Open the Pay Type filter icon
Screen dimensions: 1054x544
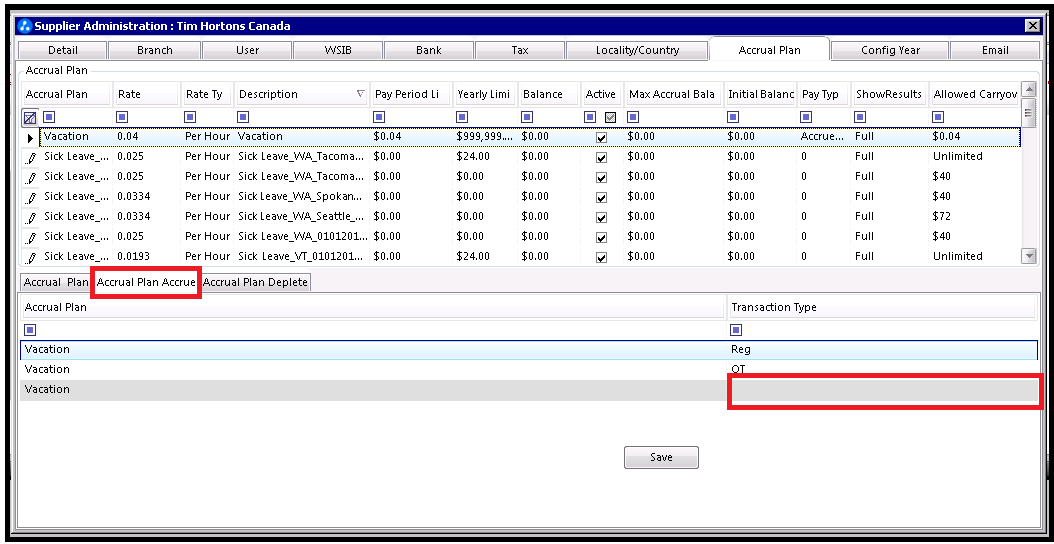pyautogui.click(x=806, y=117)
